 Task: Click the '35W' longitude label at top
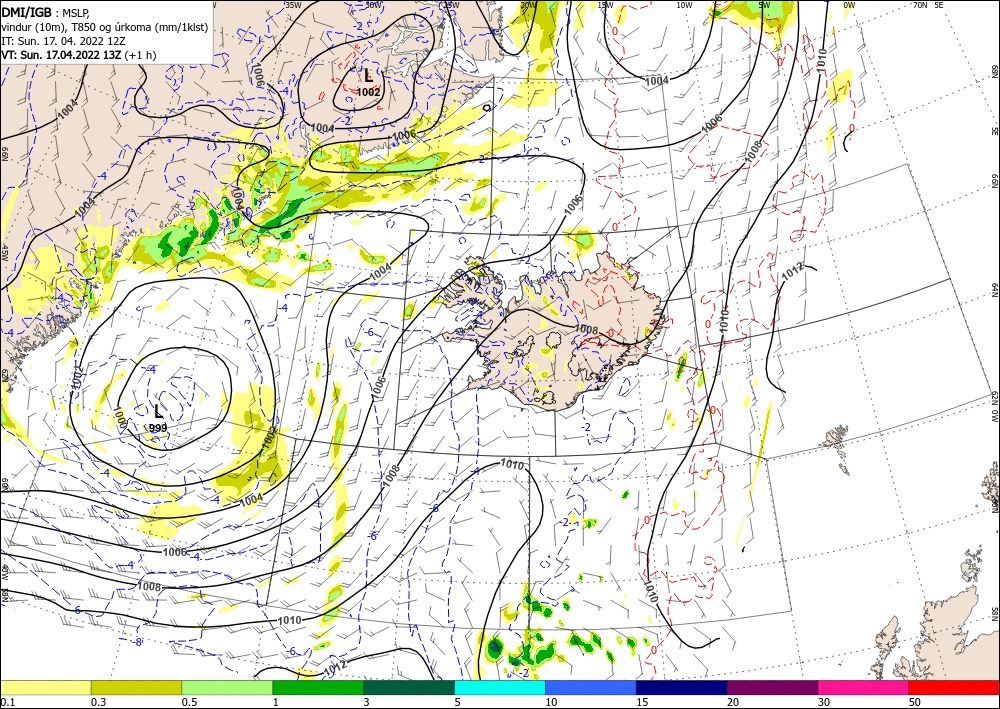(293, 4)
